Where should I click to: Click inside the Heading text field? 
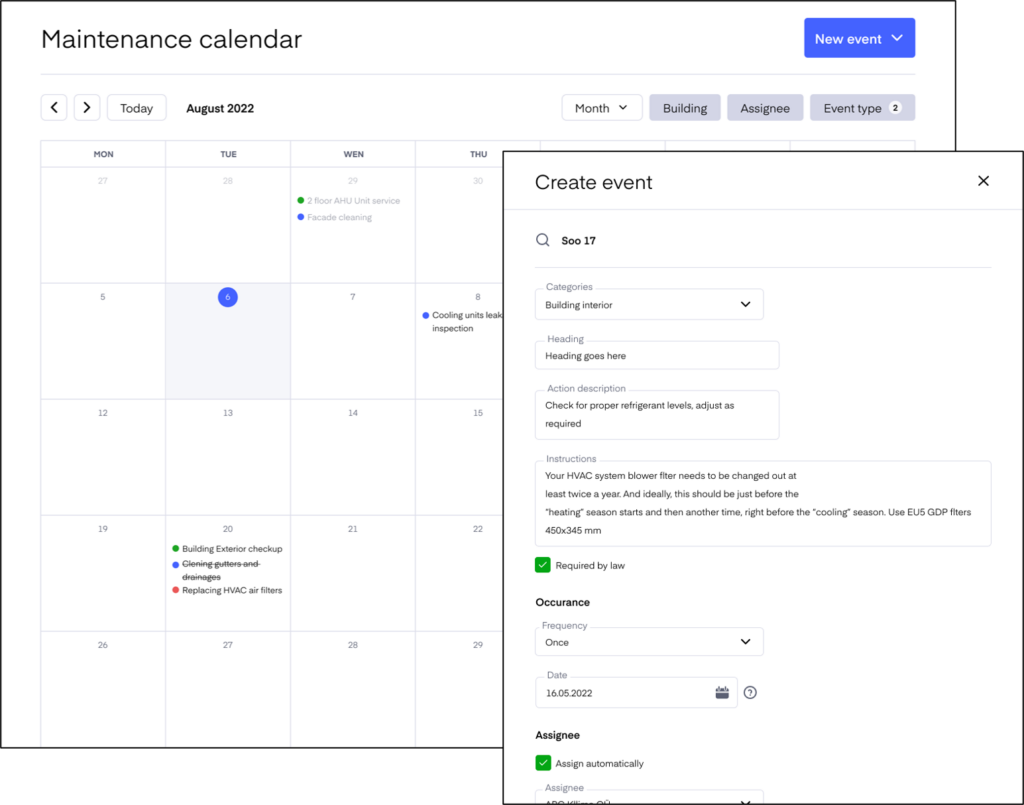(x=650, y=355)
